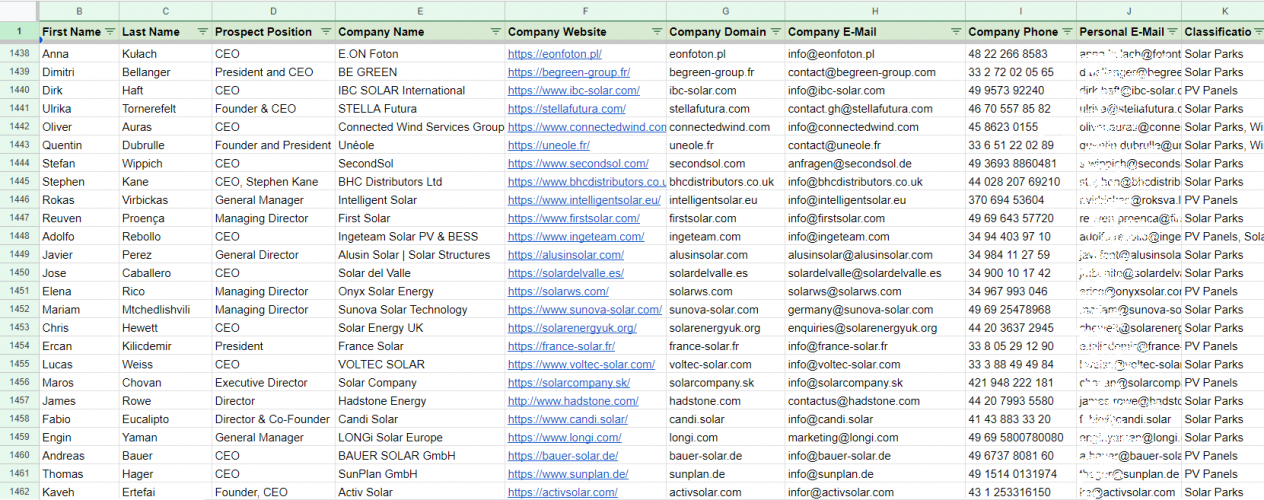
Task: Select column B header
Action: tap(79, 11)
